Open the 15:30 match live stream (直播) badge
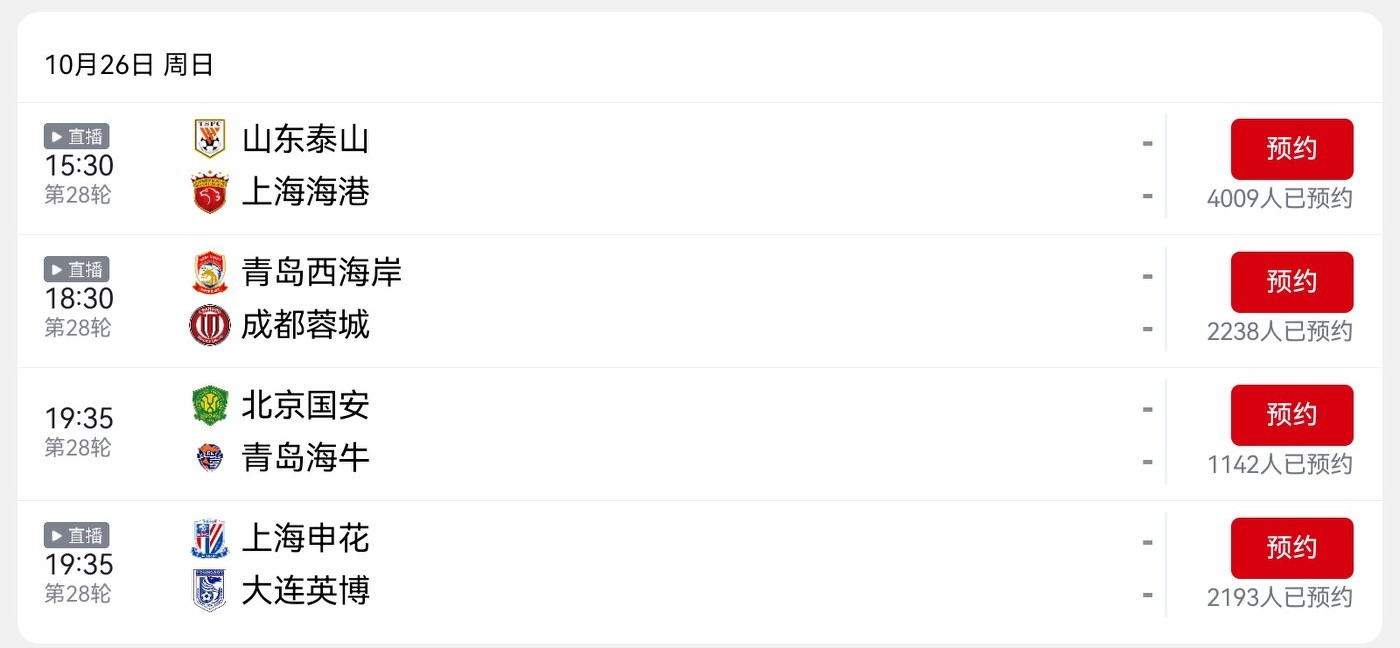Viewport: 1400px width, 648px height. click(x=77, y=137)
